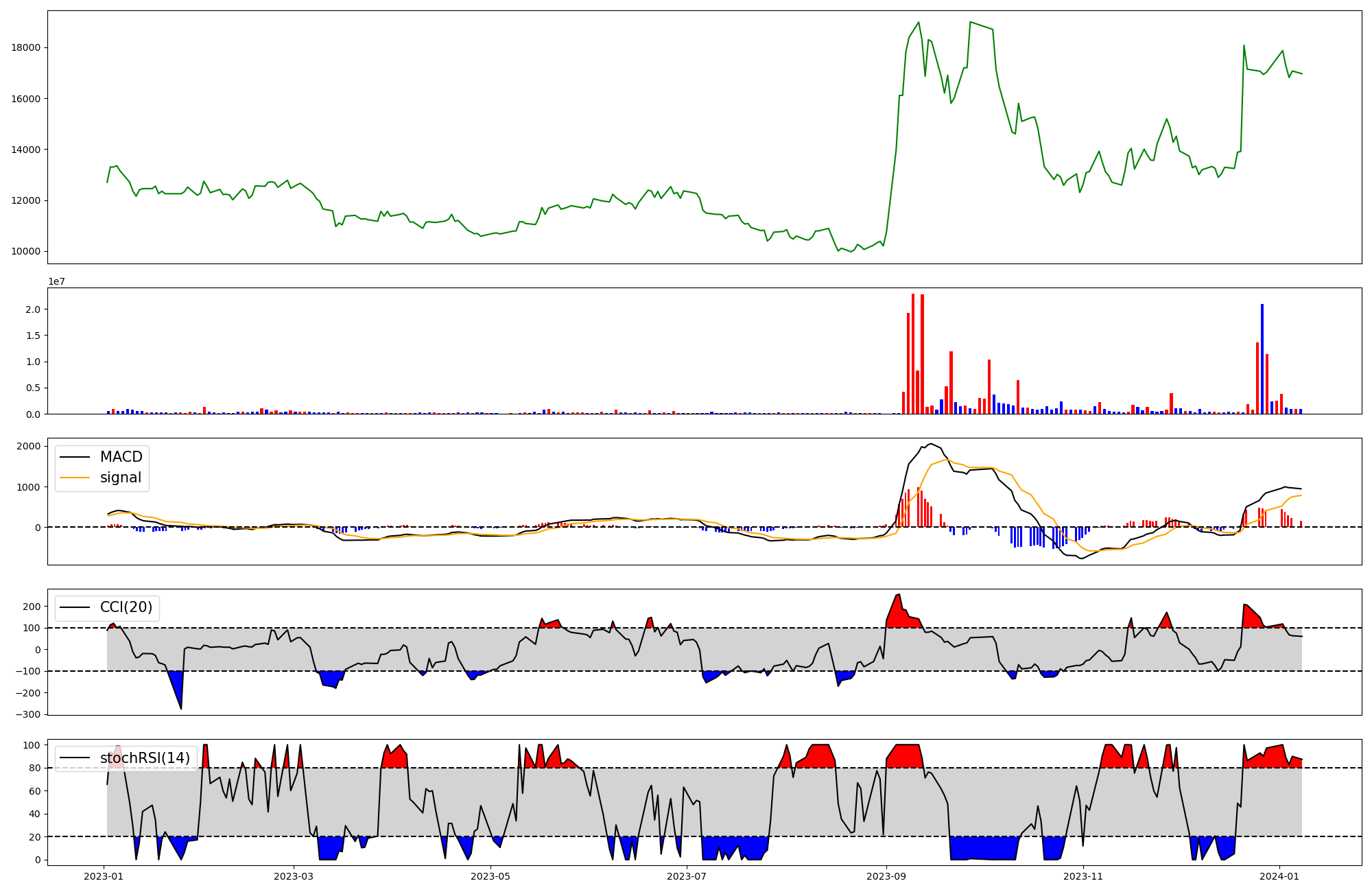Click the 2023-03 x-axis date label
Screen dimensions: 1372x892
tap(294, 876)
